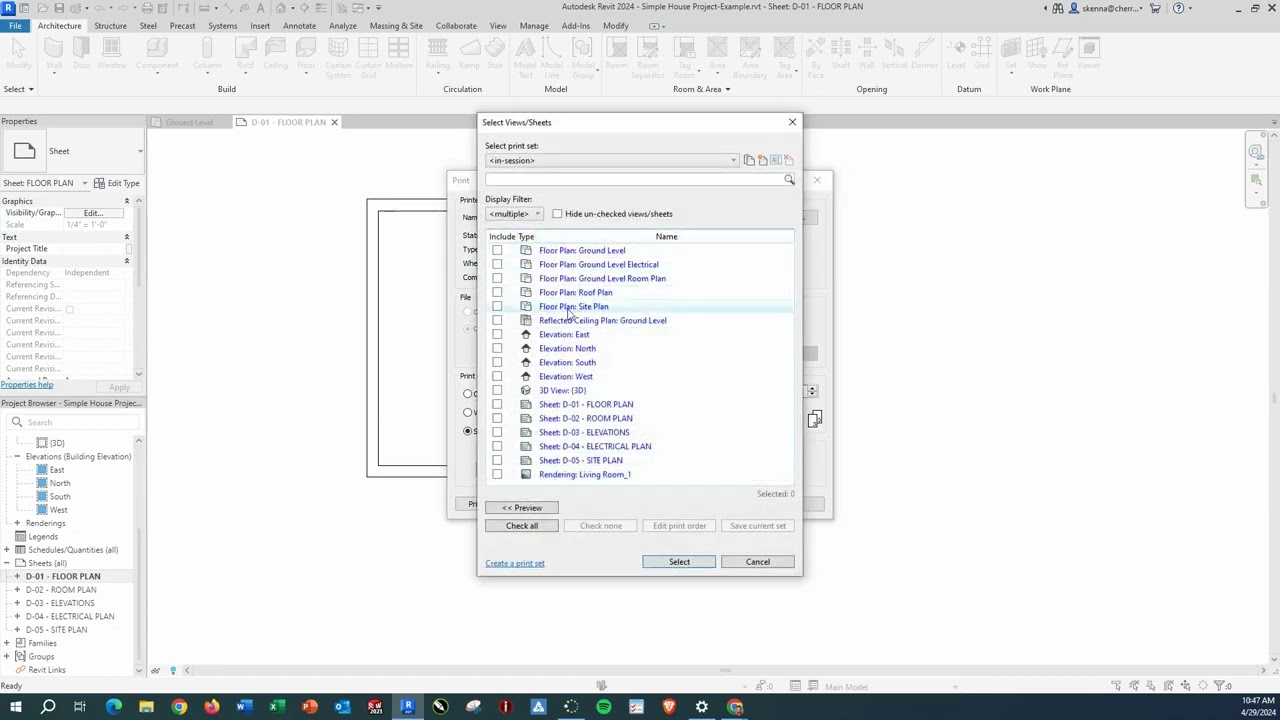Check the 3D View: {3D} box
The image size is (1280, 720).
click(x=497, y=391)
